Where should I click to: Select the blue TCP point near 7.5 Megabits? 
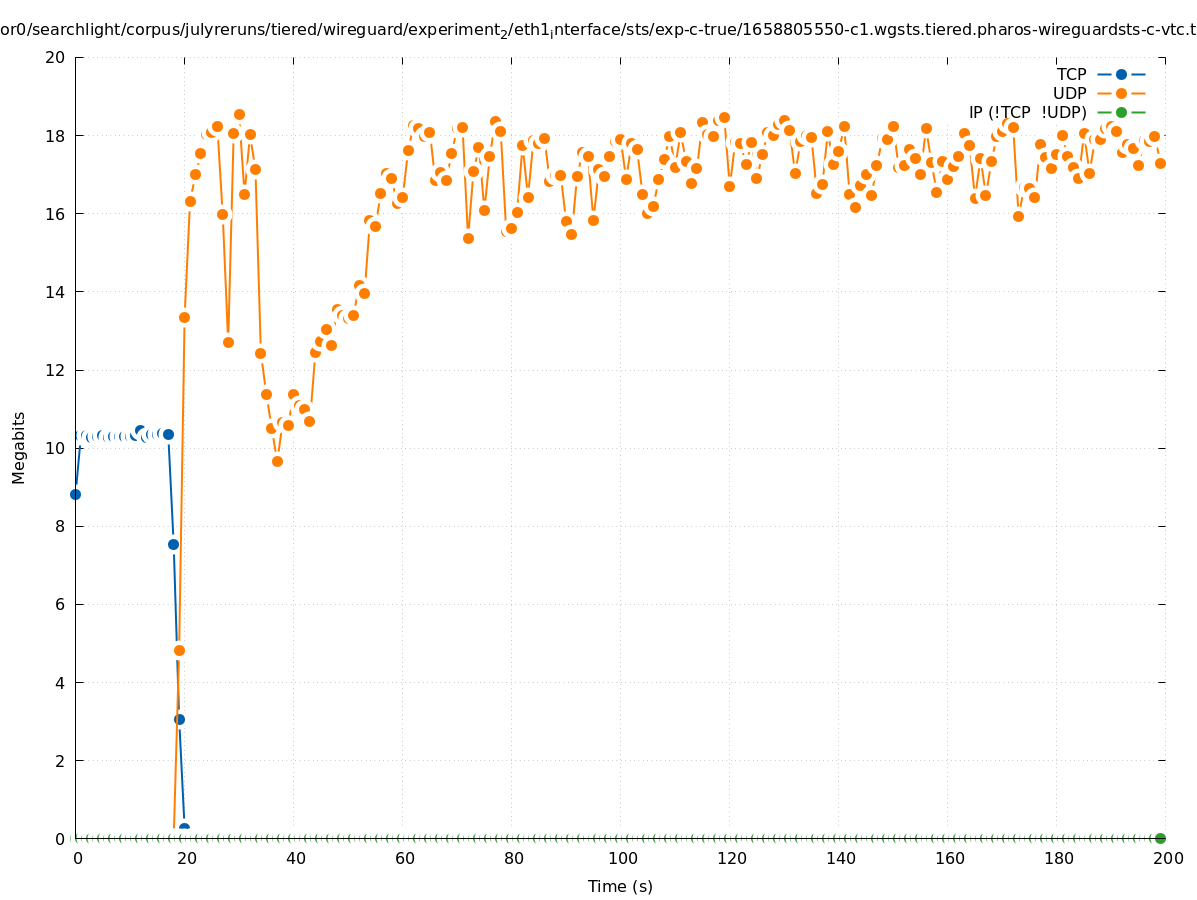coord(173,544)
